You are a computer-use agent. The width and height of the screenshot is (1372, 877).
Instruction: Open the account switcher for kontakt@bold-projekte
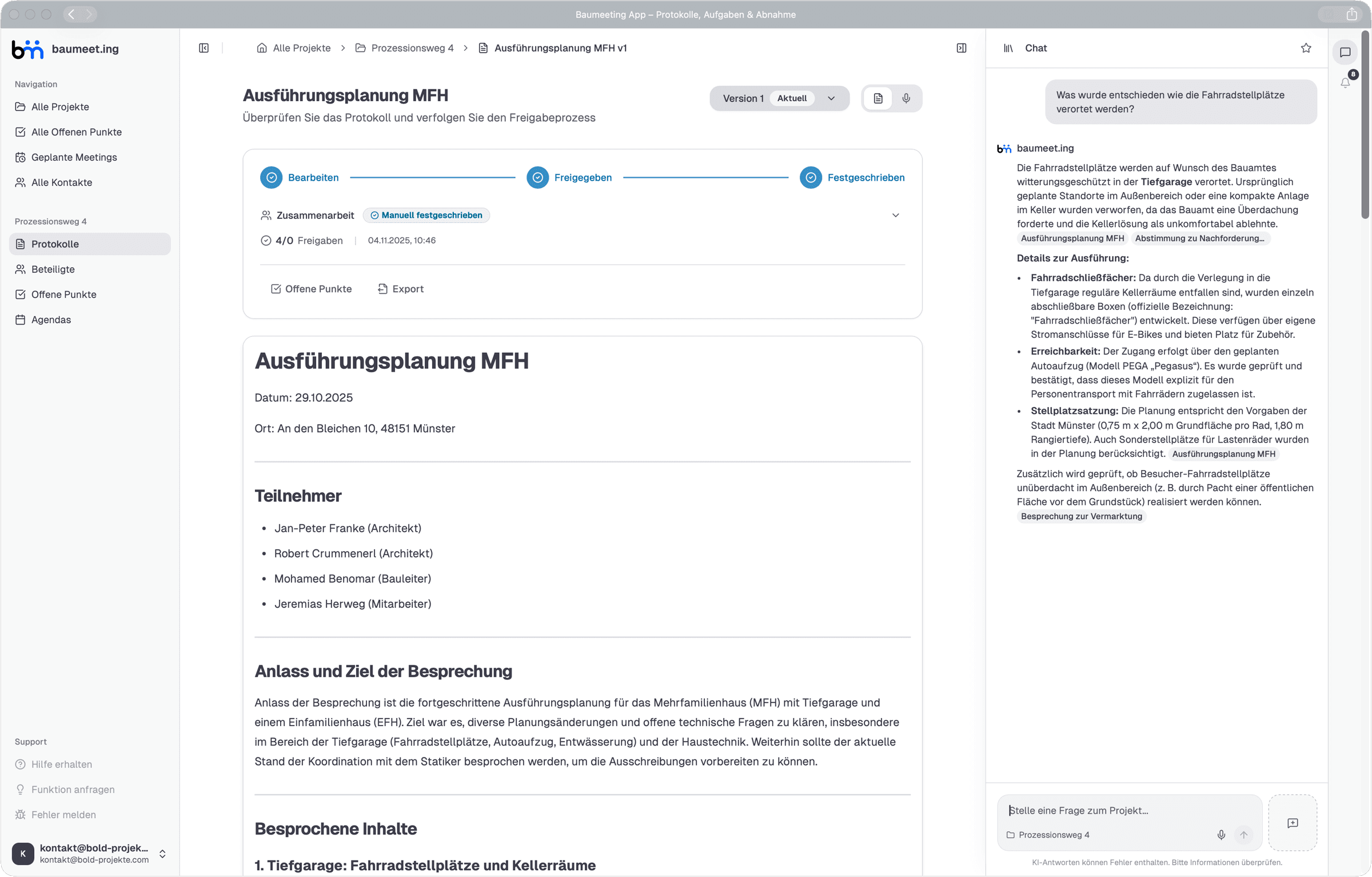tap(162, 854)
